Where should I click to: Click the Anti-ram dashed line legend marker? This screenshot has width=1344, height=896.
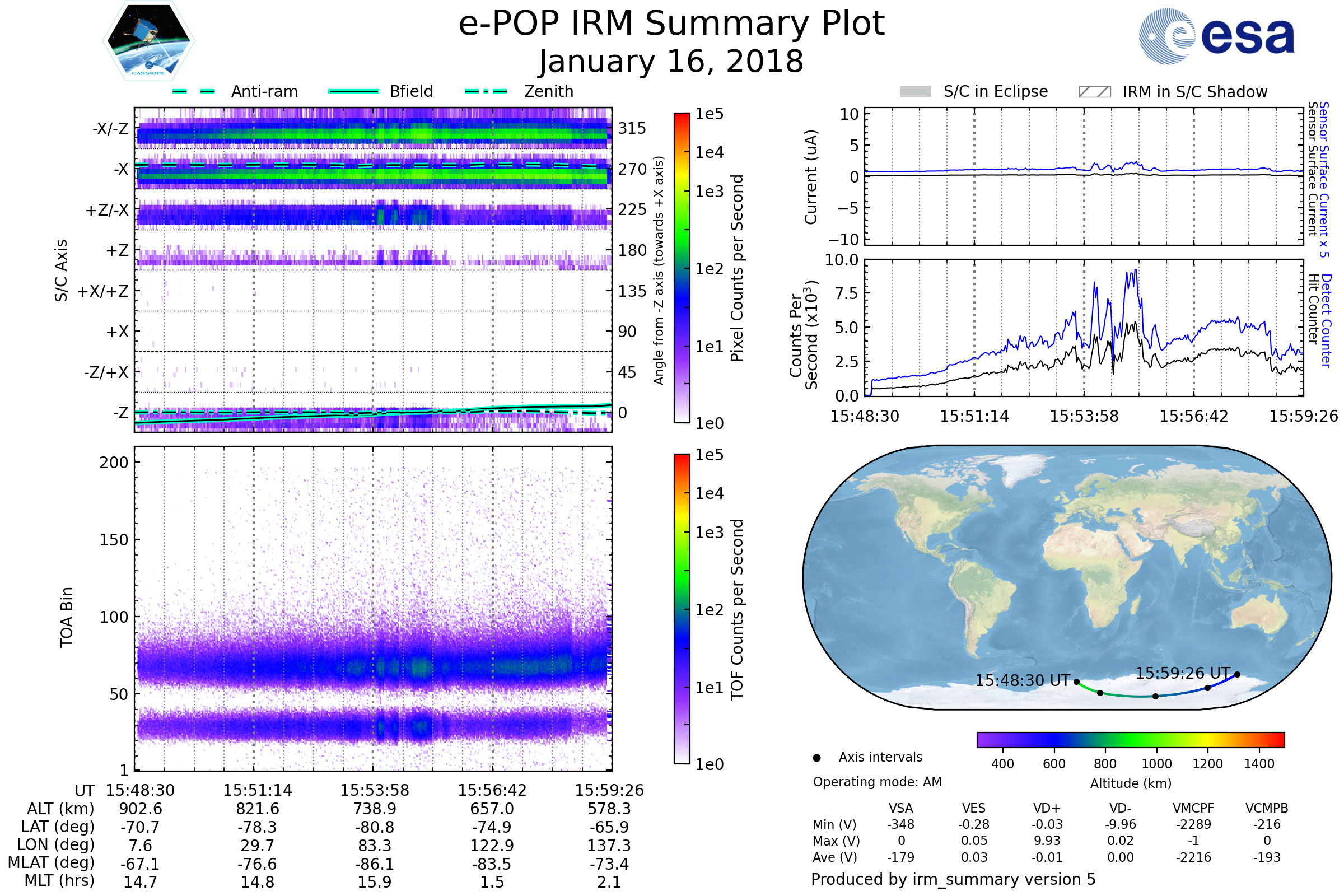194,91
